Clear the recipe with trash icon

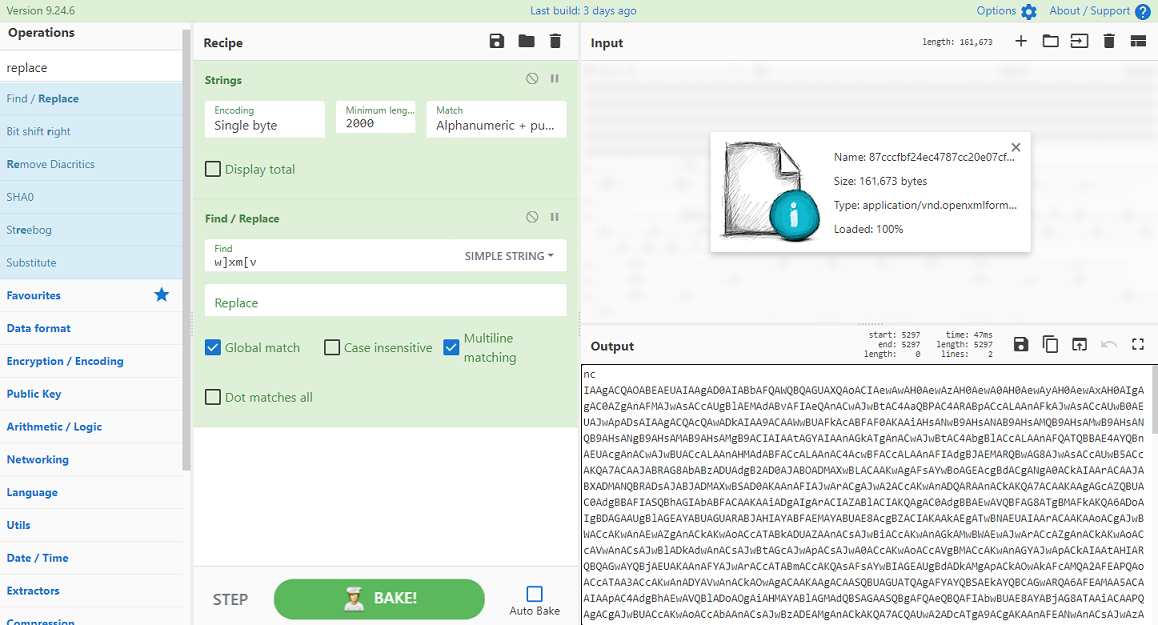tap(555, 41)
